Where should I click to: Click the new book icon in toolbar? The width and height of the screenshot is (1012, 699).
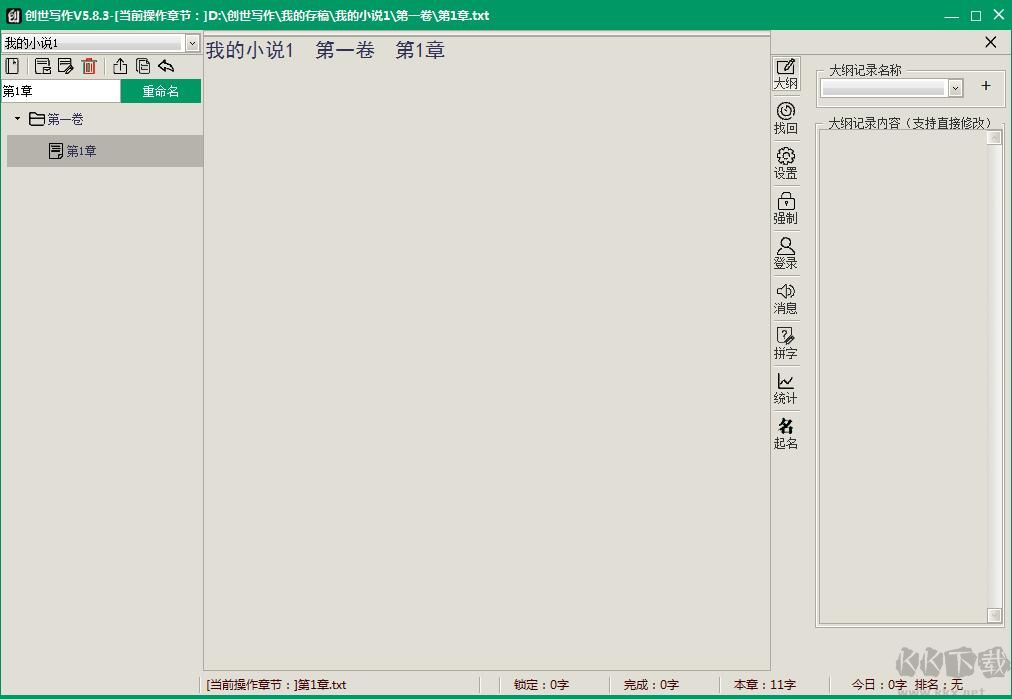coord(13,66)
